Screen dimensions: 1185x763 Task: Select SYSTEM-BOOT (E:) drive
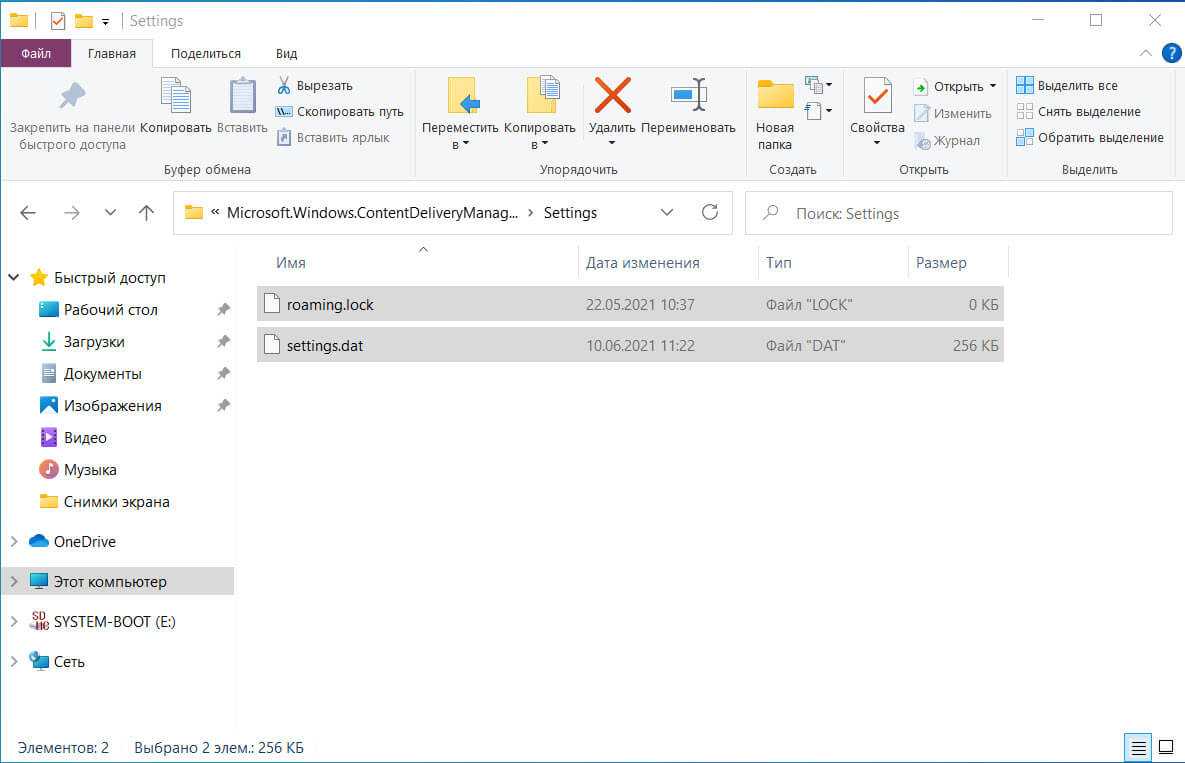pos(113,622)
